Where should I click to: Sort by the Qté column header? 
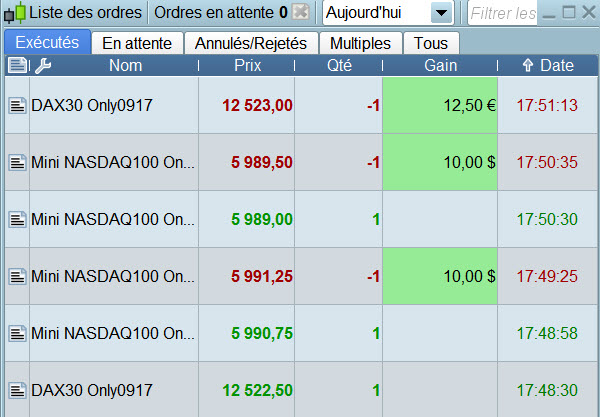339,65
